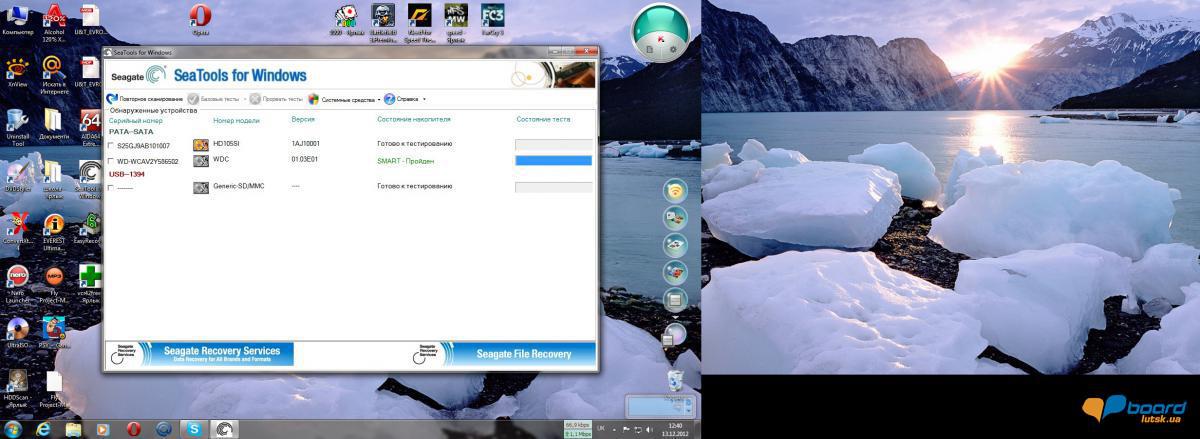The image size is (1200, 439).
Task: Check the S25GJ9AB101007 drive checkbox
Action: coord(111,146)
